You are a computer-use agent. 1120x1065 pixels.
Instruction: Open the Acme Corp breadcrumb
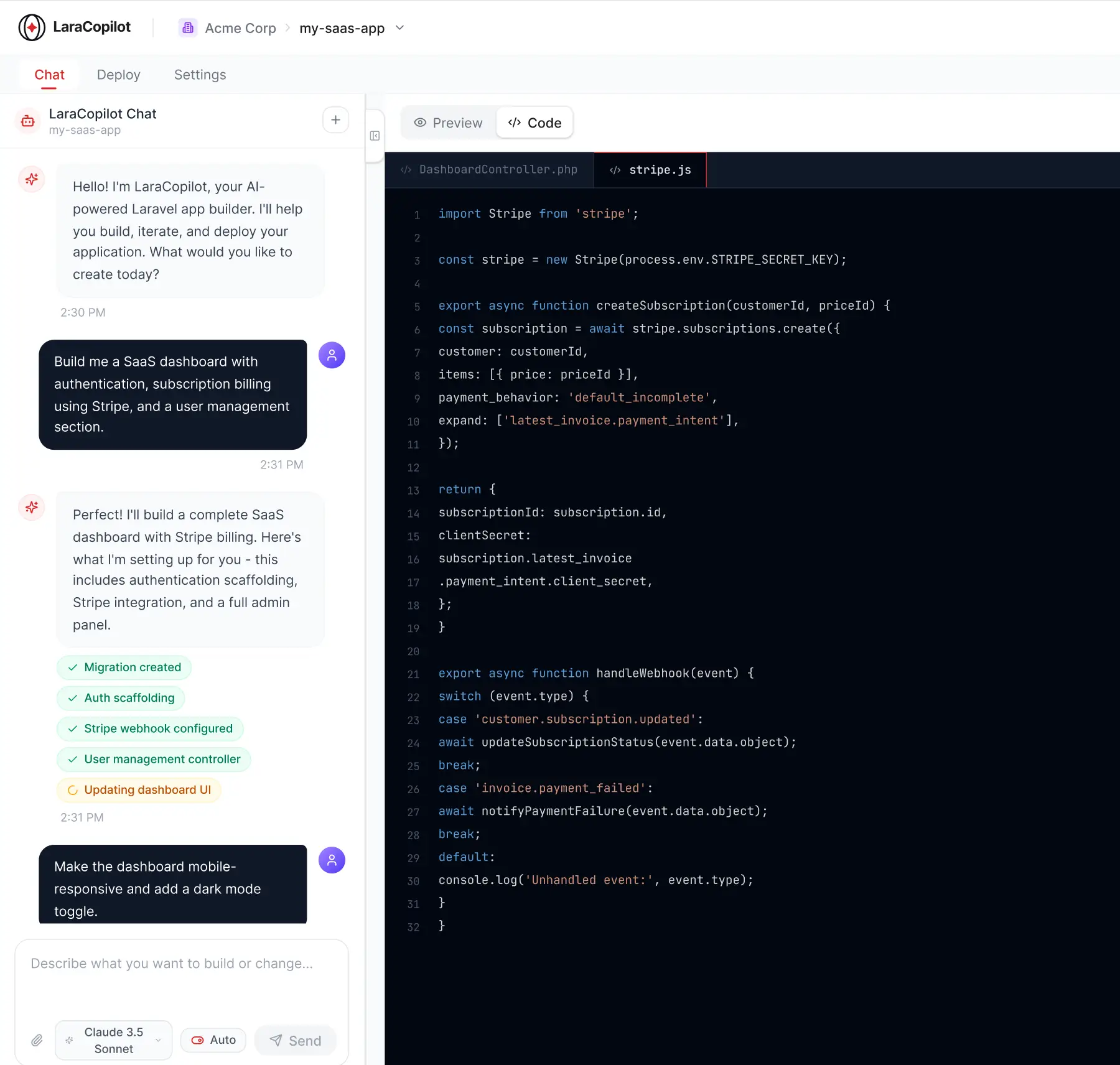[240, 28]
